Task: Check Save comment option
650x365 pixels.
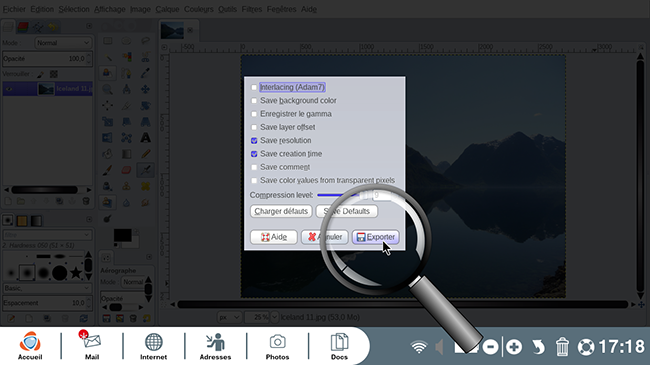Action: (254, 167)
